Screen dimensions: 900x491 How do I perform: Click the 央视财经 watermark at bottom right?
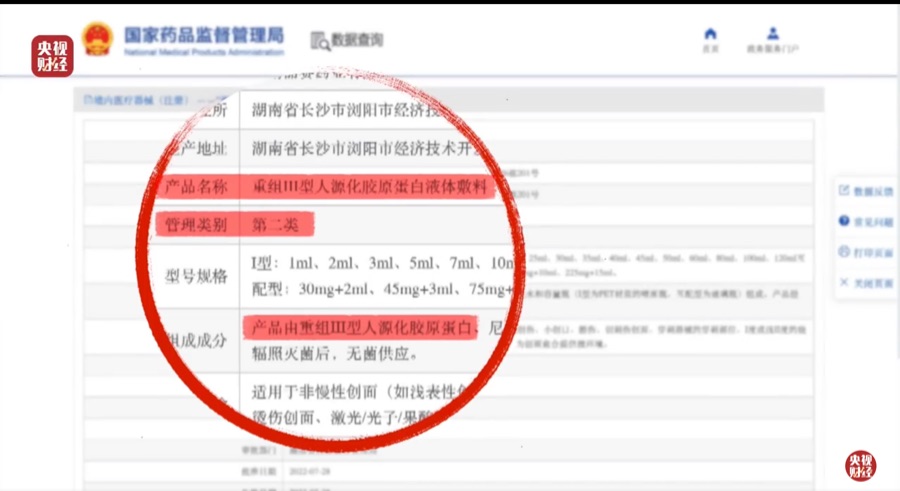[862, 465]
